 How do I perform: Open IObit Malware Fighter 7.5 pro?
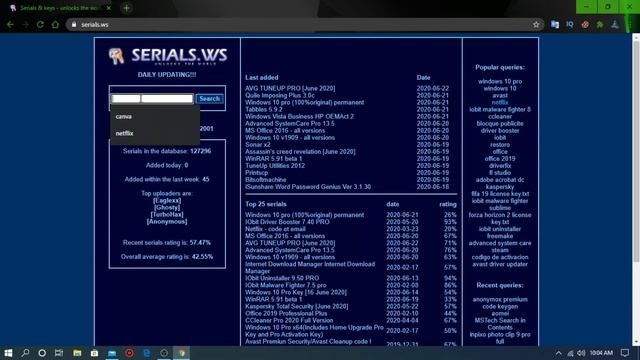coord(285,285)
